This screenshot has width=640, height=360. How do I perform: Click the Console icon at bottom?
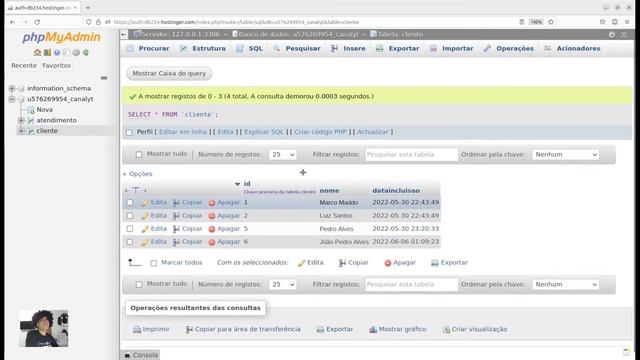point(127,355)
